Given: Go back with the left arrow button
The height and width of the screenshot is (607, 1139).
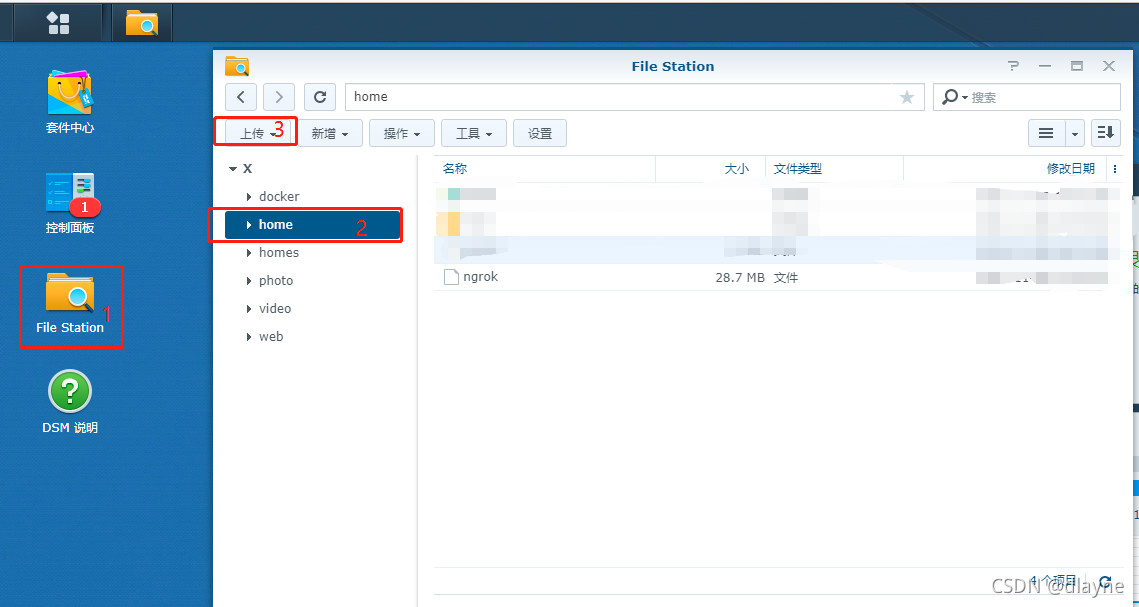Looking at the screenshot, I should point(240,97).
